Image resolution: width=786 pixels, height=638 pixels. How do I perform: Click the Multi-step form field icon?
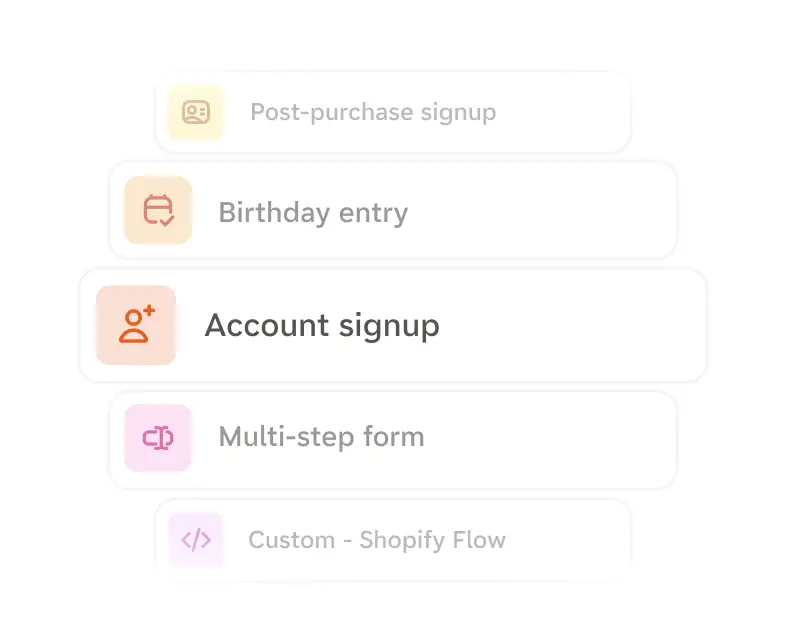pos(158,437)
